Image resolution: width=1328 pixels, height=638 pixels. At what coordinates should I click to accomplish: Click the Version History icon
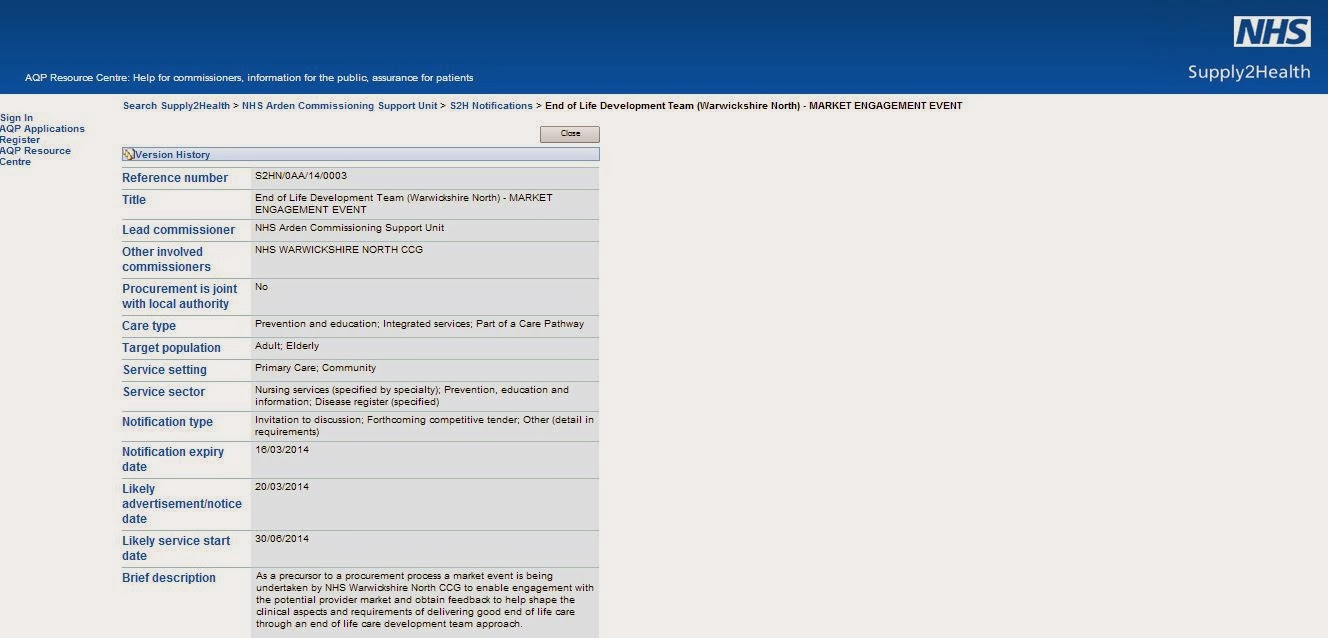(x=128, y=155)
